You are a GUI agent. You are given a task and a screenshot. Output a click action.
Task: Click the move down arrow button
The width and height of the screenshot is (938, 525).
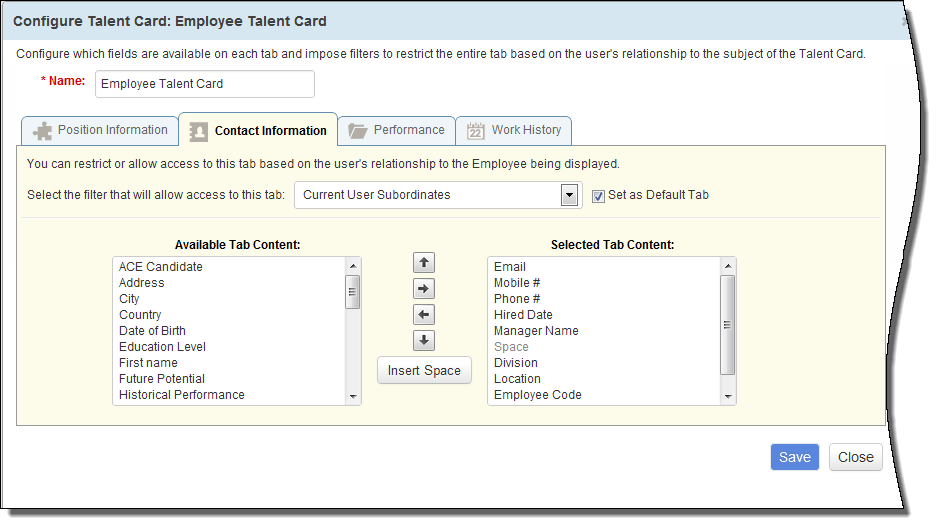(x=424, y=340)
